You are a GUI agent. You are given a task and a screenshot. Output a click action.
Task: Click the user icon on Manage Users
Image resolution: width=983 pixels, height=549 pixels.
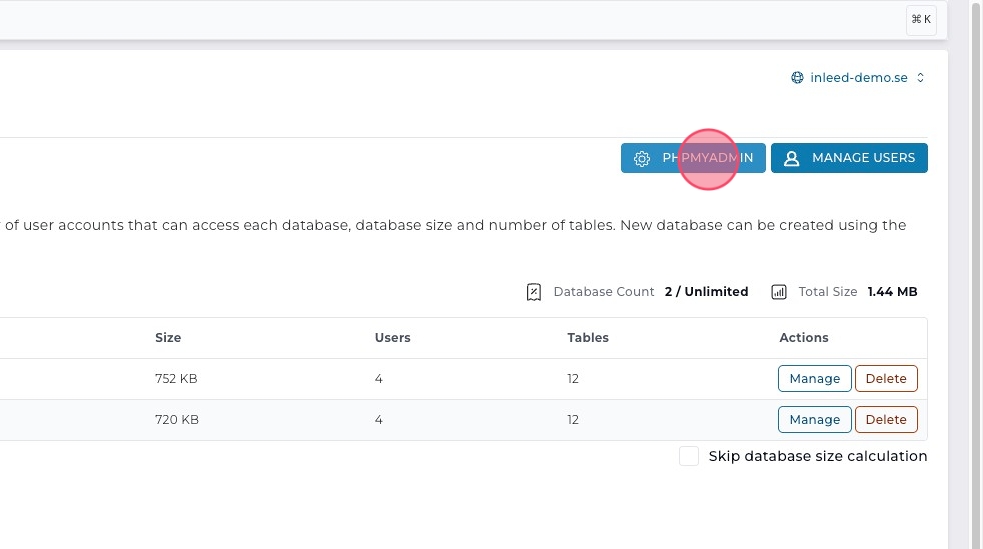click(x=791, y=158)
